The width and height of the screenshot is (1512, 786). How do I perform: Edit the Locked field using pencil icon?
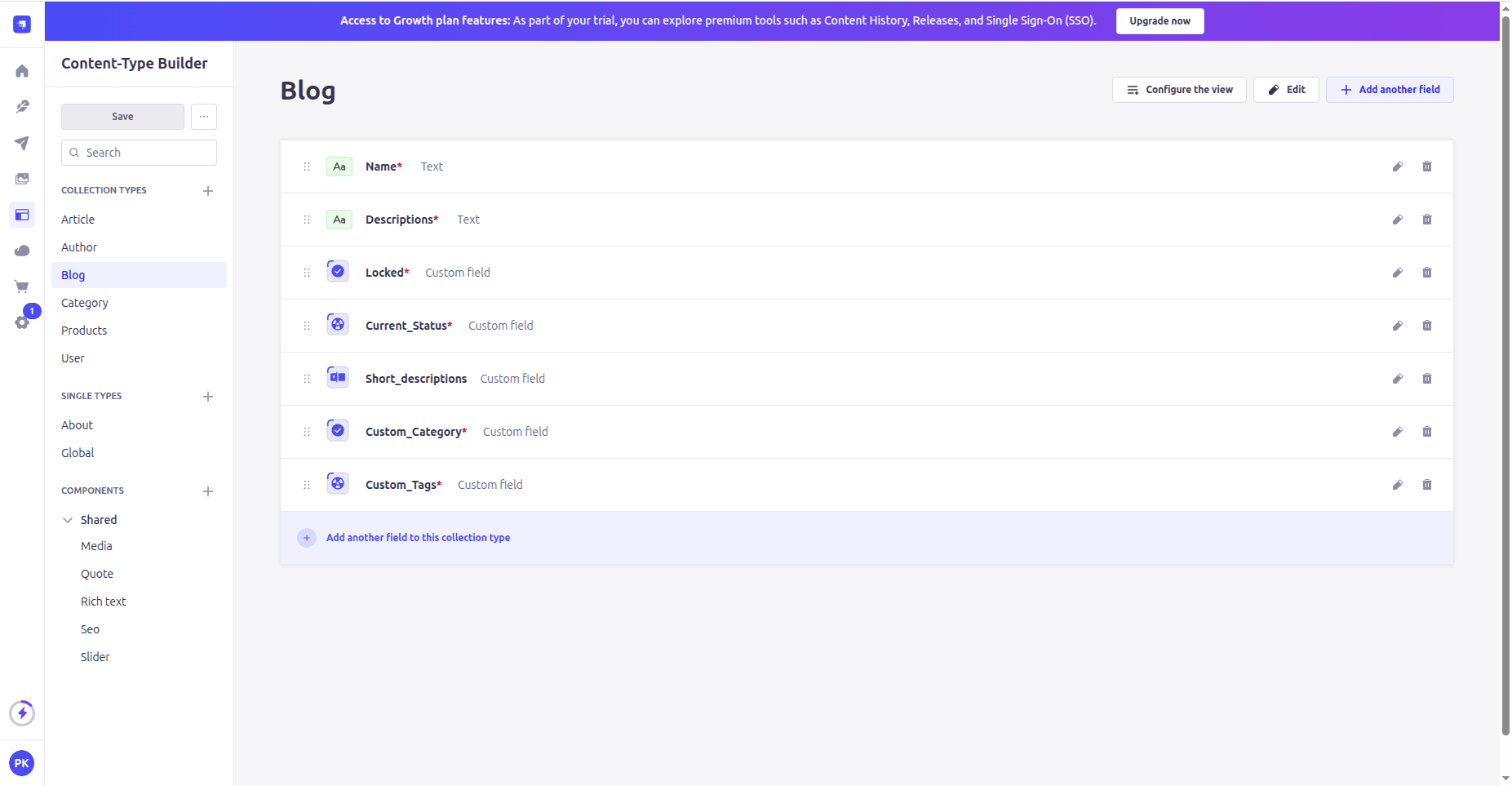click(1397, 273)
